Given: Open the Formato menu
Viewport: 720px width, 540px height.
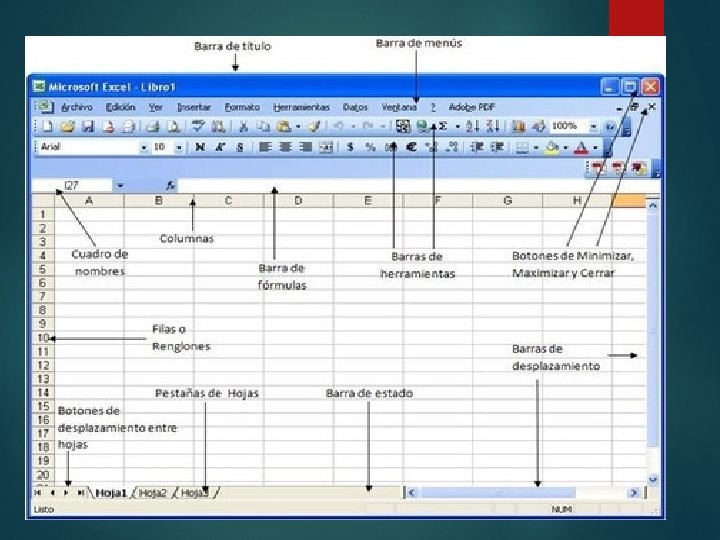Looking at the screenshot, I should 242,107.
